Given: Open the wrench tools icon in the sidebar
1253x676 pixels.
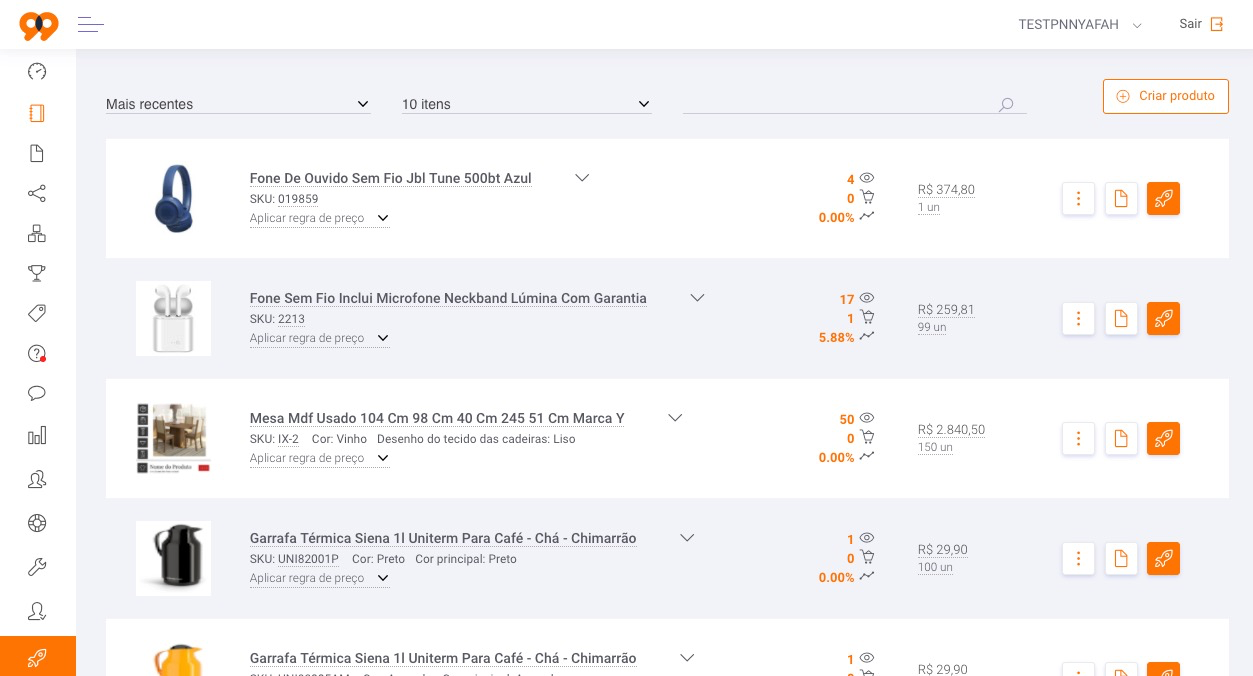Looking at the screenshot, I should click(37, 567).
